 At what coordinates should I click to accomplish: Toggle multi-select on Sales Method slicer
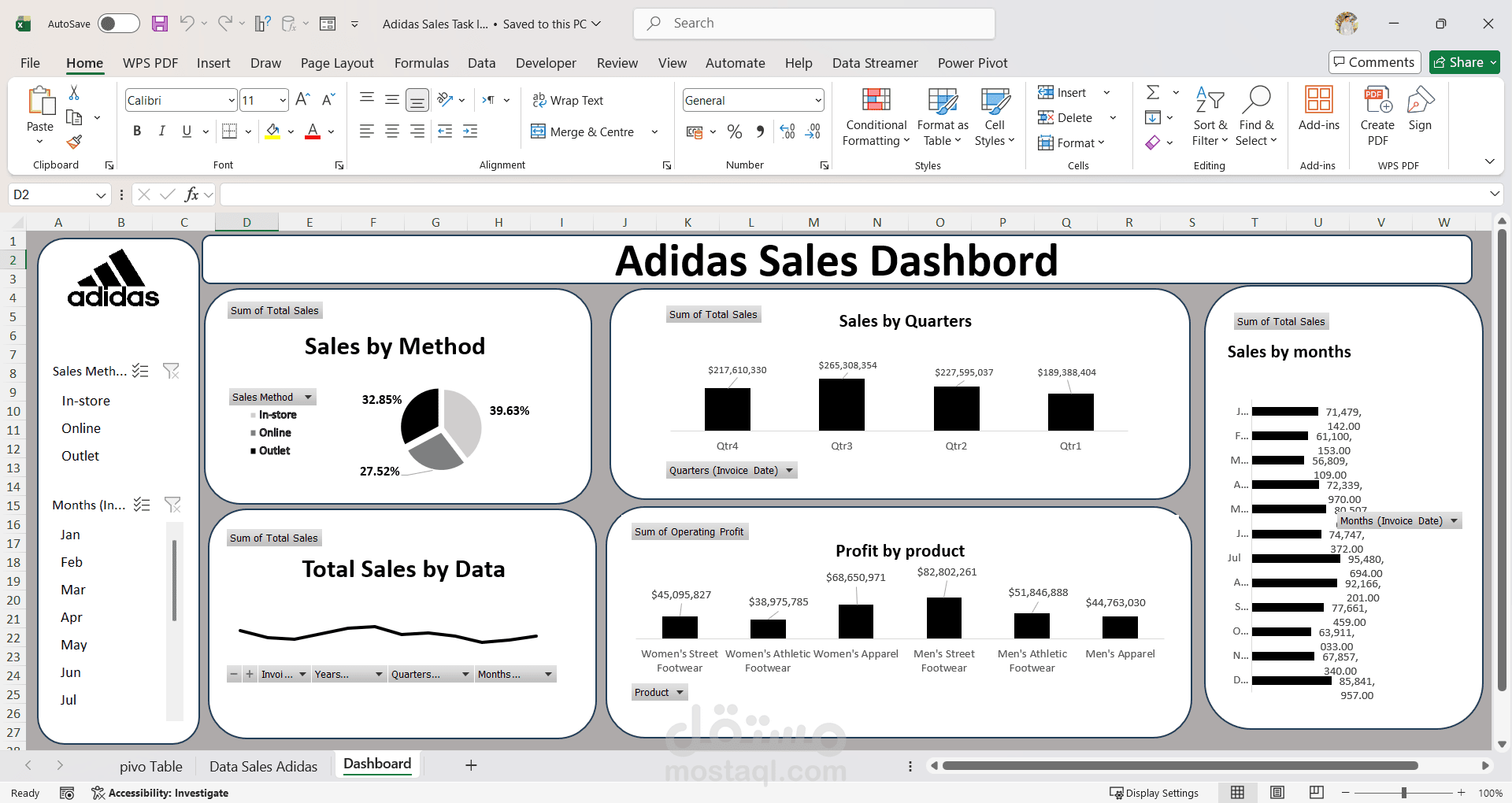[x=140, y=371]
